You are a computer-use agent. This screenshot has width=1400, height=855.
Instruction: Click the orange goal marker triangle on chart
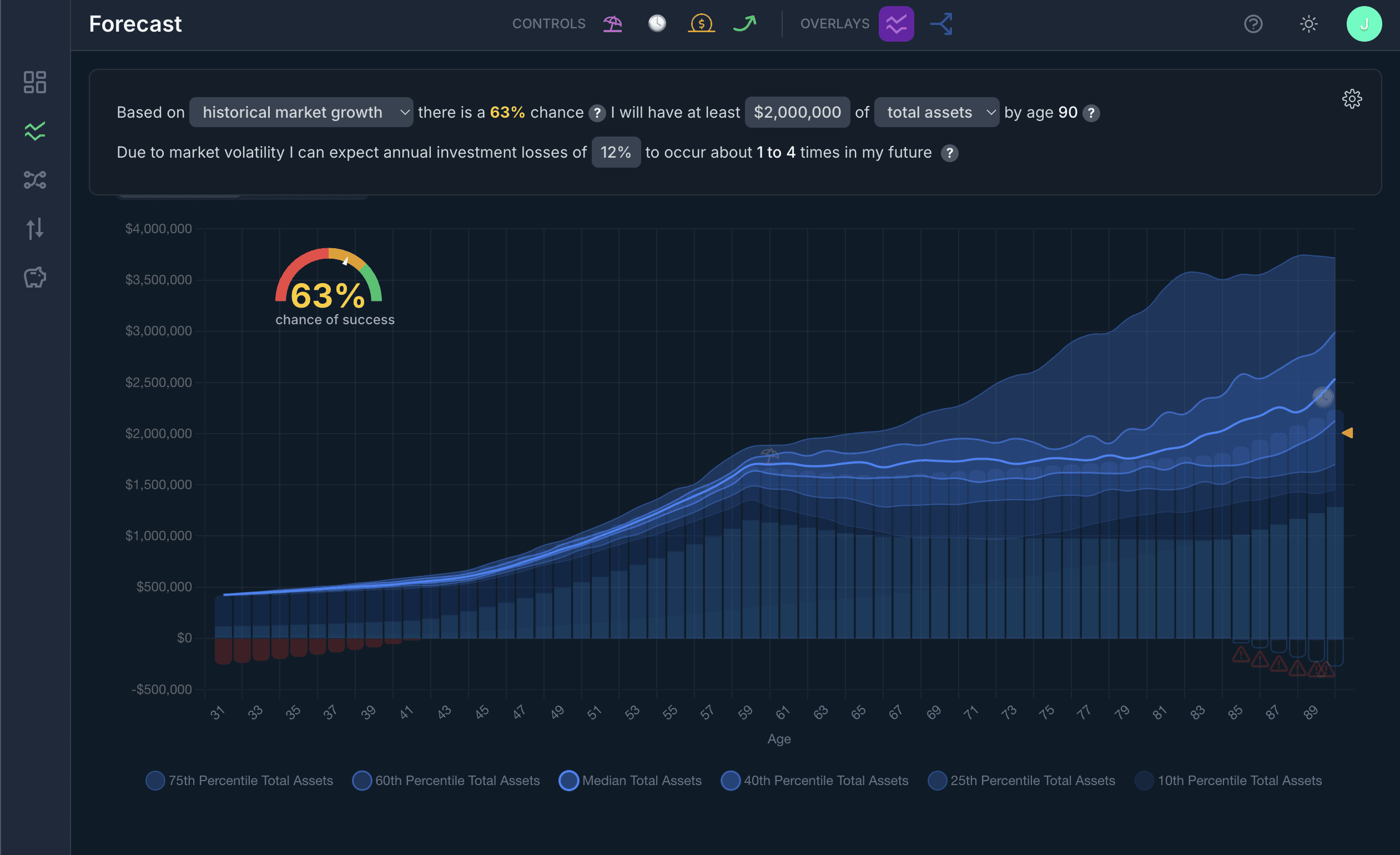[1347, 433]
